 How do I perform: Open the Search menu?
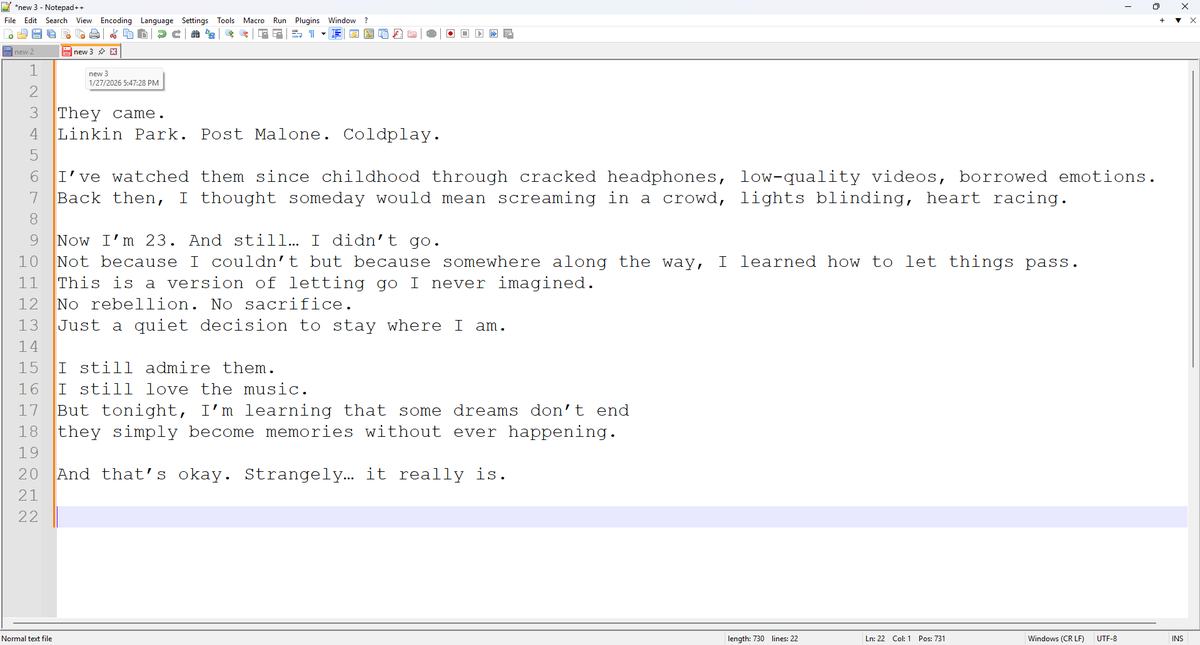pyautogui.click(x=57, y=20)
